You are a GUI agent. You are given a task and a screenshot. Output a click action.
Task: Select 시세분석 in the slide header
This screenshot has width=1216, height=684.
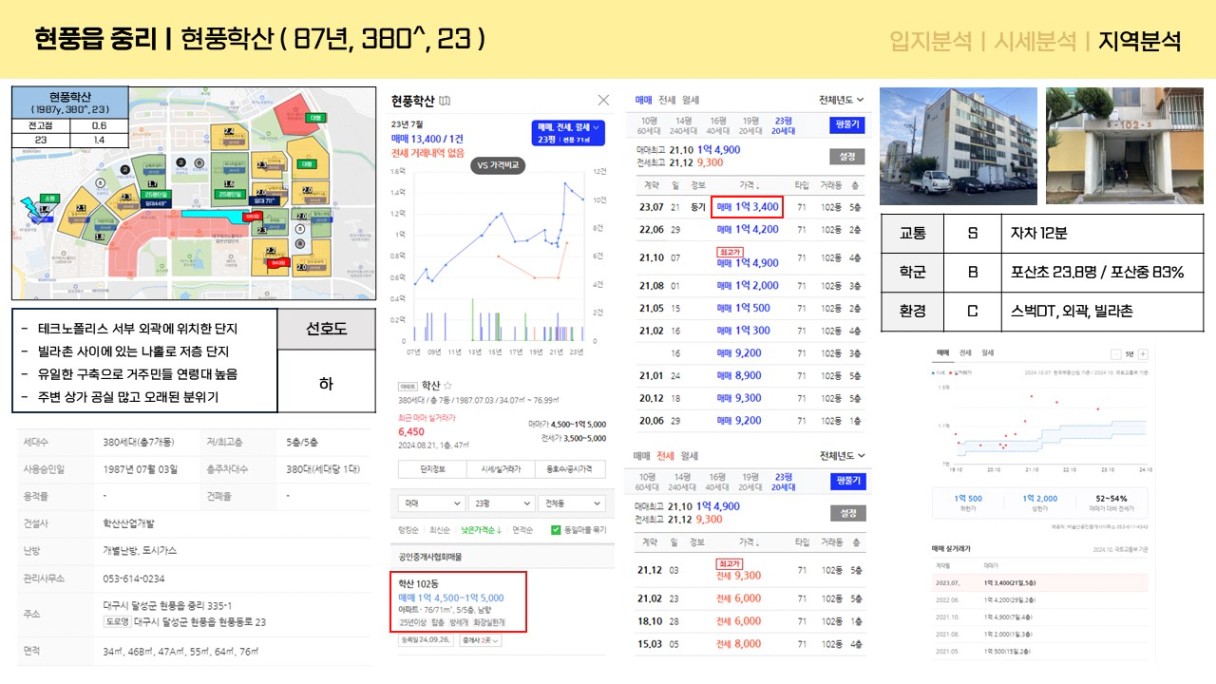(1035, 41)
